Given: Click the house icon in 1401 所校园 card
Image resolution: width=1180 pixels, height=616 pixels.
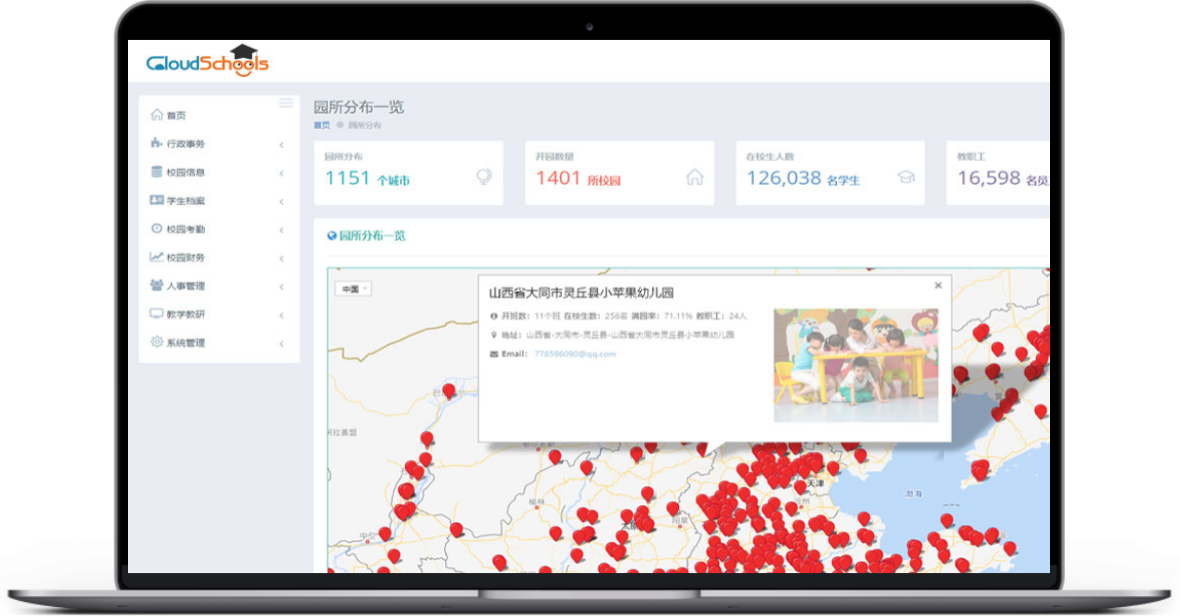Looking at the screenshot, I should tap(695, 177).
